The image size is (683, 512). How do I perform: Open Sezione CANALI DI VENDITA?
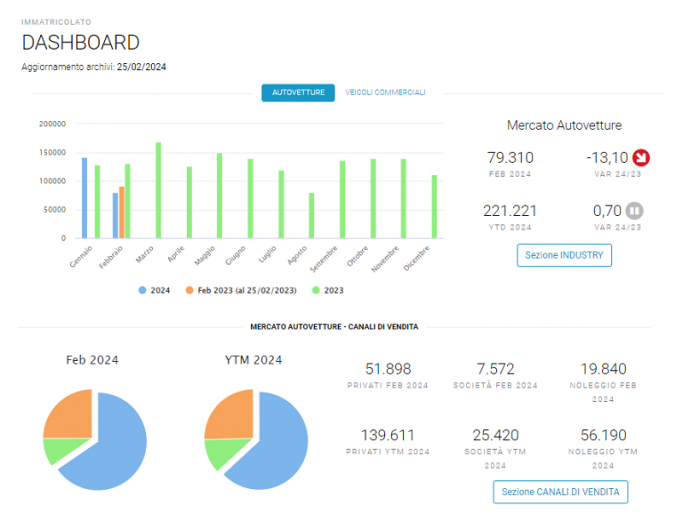pos(560,492)
